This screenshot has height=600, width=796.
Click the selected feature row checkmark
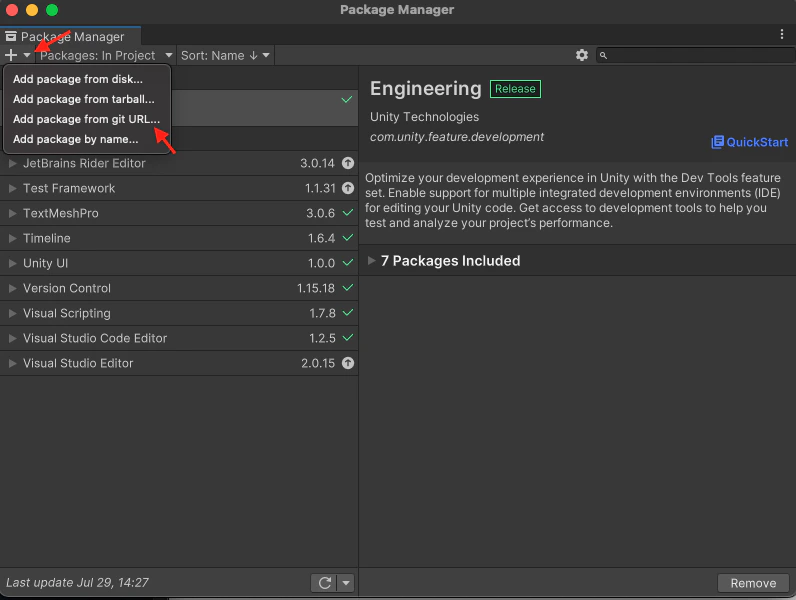click(347, 99)
